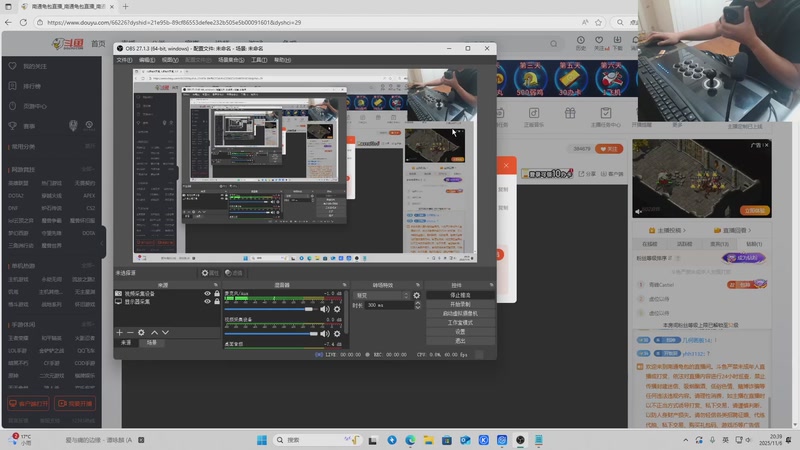Expand 主播投稿 chevron link
The image size is (800, 450).
(x=684, y=231)
